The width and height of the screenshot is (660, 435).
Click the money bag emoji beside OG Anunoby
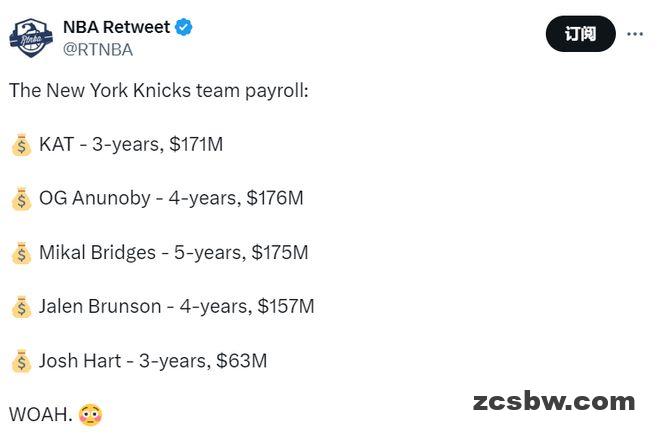pos(21,199)
